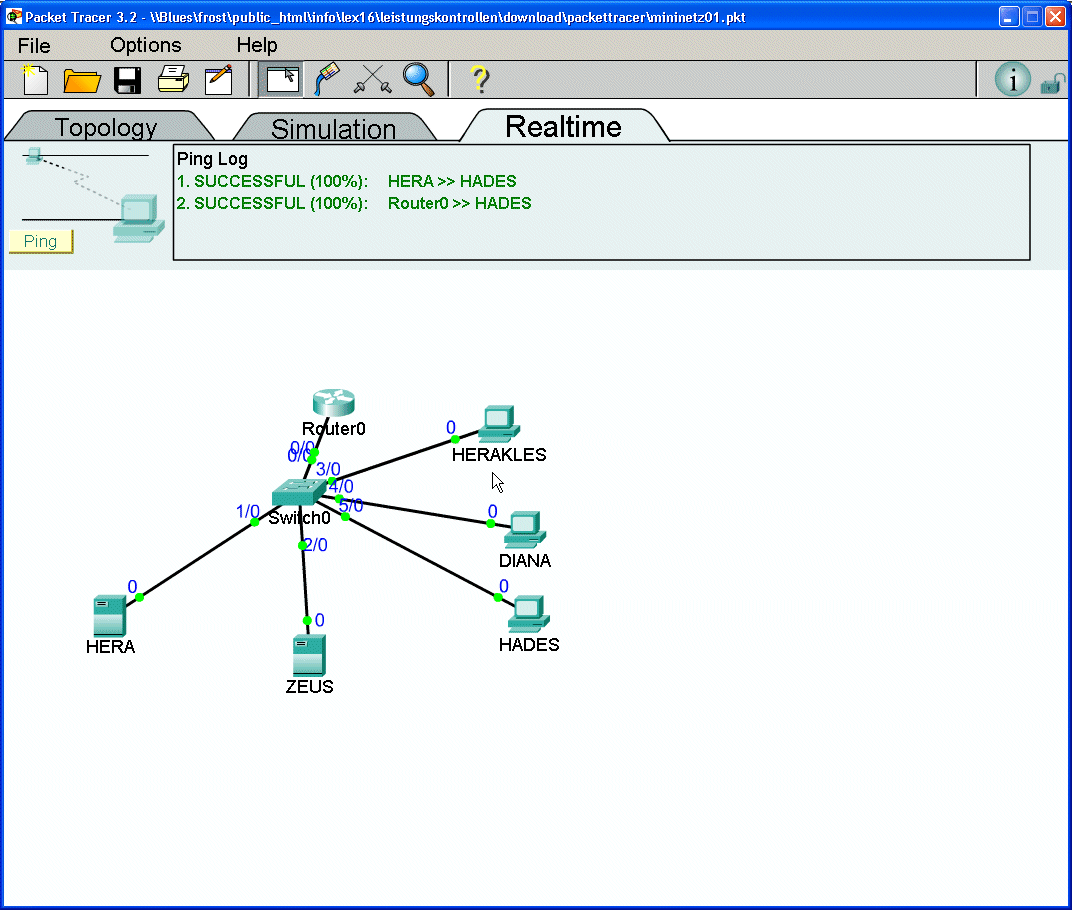Select the HERA server
The height and width of the screenshot is (910, 1072).
[x=109, y=616]
